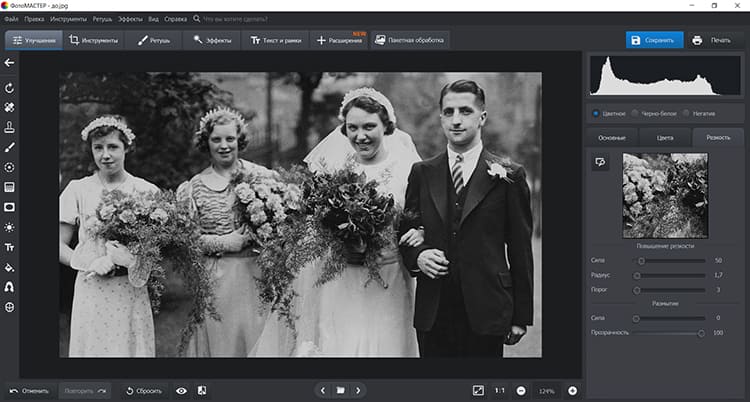Image resolution: width=750 pixels, height=402 pixels.
Task: Select the Stamp tool in left sidebar
Action: point(9,127)
